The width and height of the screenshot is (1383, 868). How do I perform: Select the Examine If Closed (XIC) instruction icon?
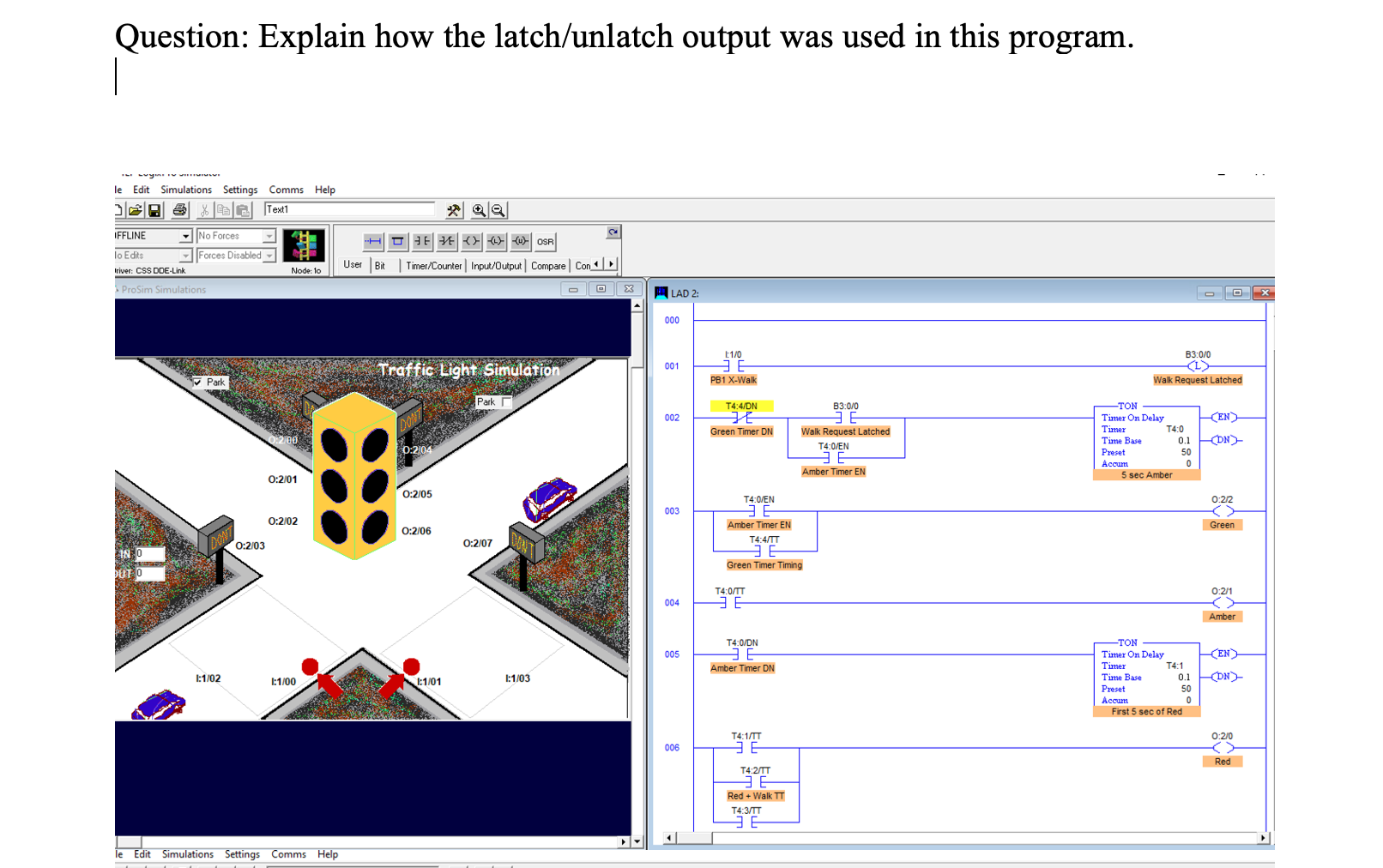click(422, 241)
